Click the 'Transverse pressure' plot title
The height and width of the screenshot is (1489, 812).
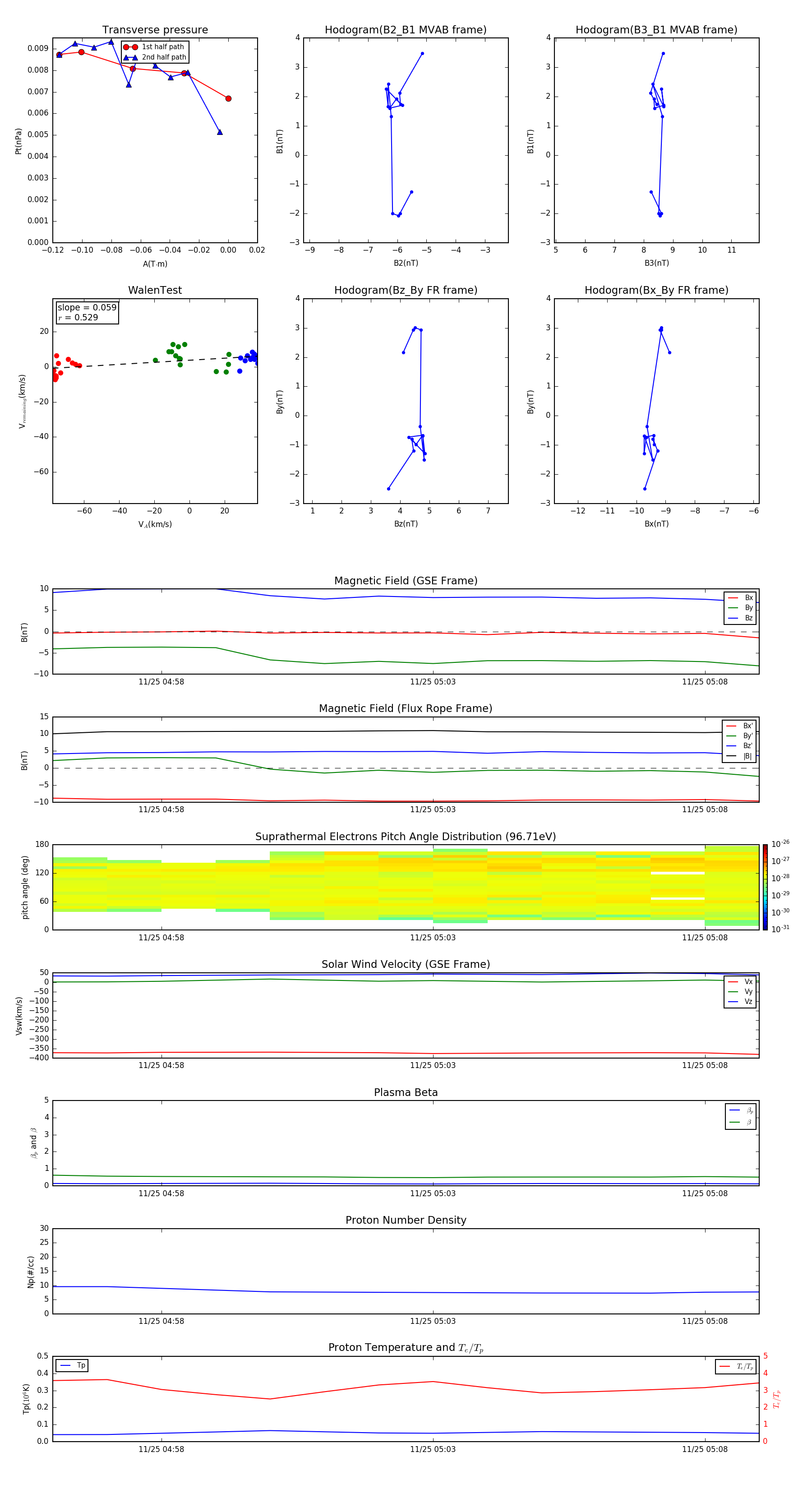pos(155,30)
